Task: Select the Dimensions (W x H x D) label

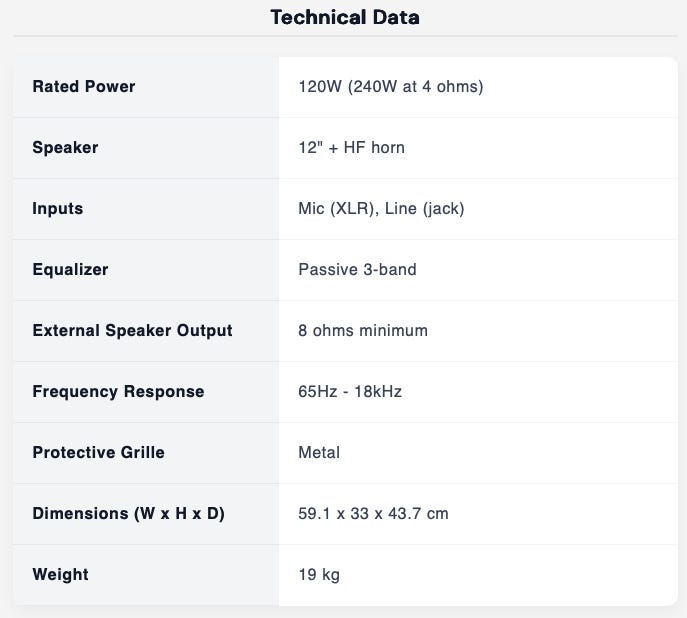Action: coord(128,513)
